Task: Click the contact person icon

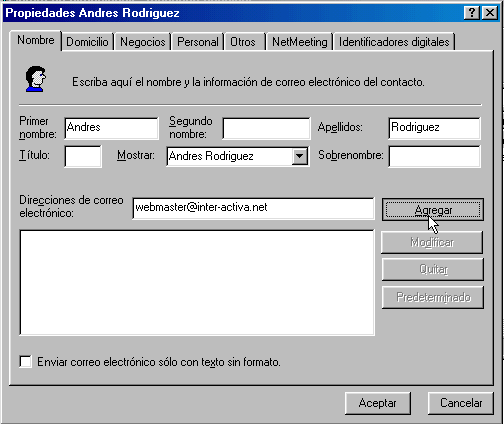Action: pos(36,79)
